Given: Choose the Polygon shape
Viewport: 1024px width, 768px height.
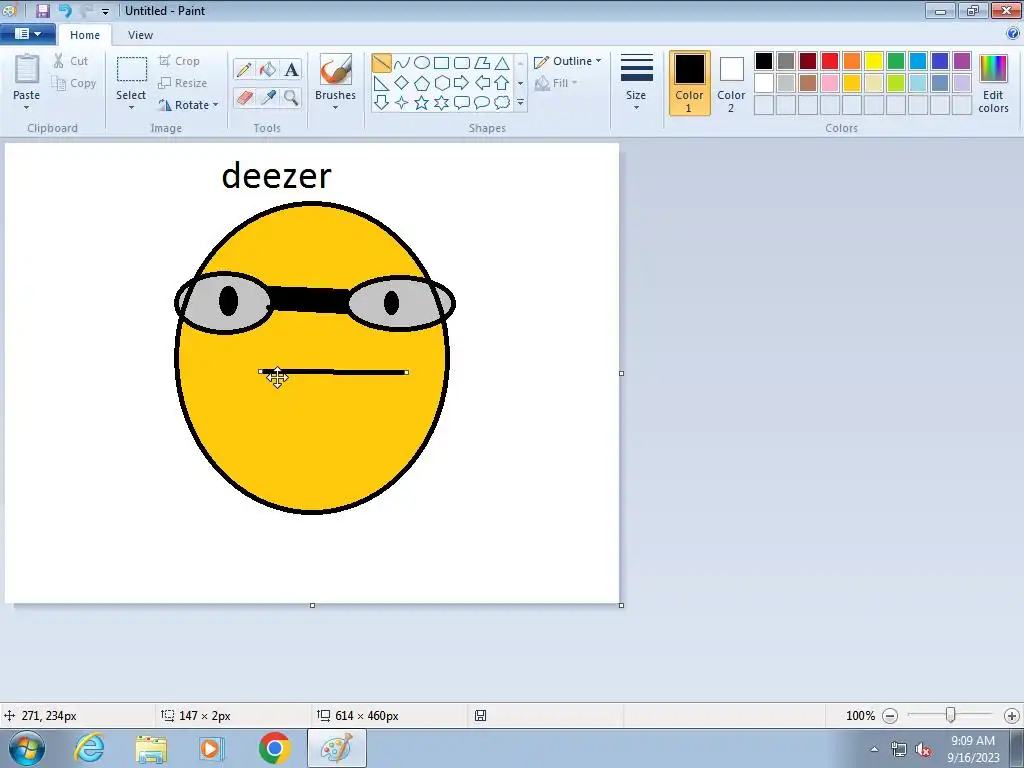Looking at the screenshot, I should coord(482,63).
